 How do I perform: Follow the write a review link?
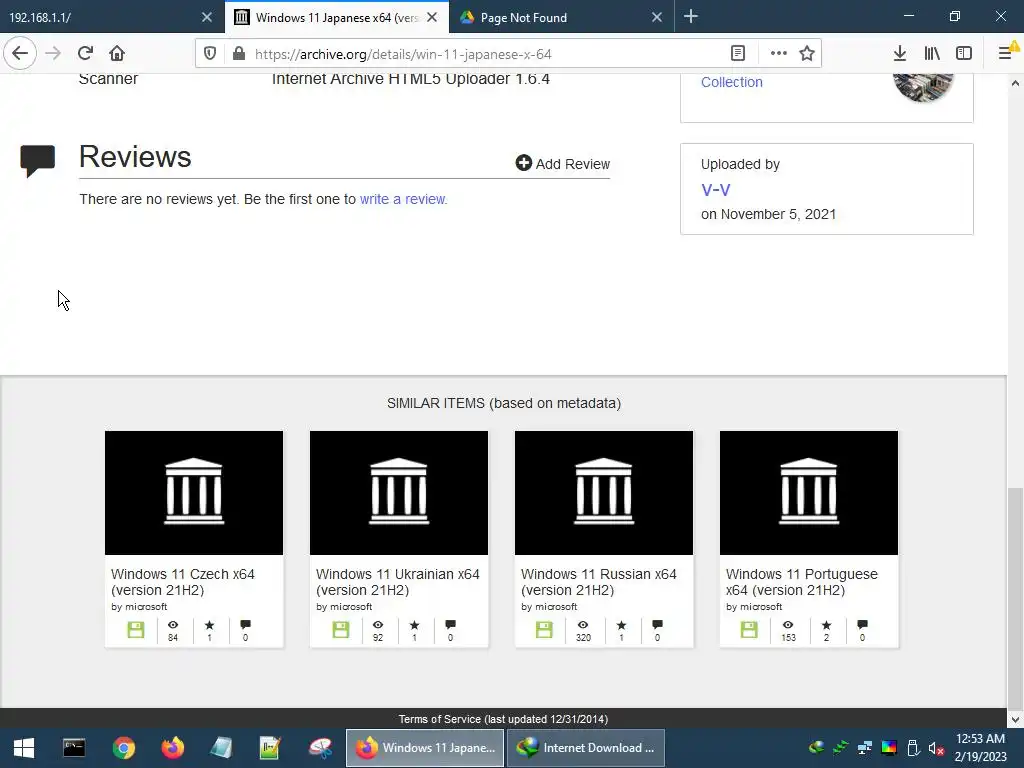[x=404, y=199]
